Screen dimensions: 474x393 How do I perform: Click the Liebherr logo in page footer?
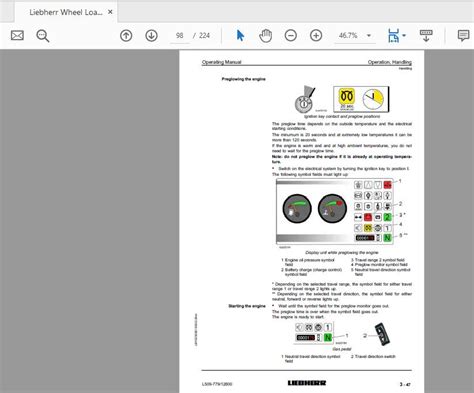[x=307, y=383]
